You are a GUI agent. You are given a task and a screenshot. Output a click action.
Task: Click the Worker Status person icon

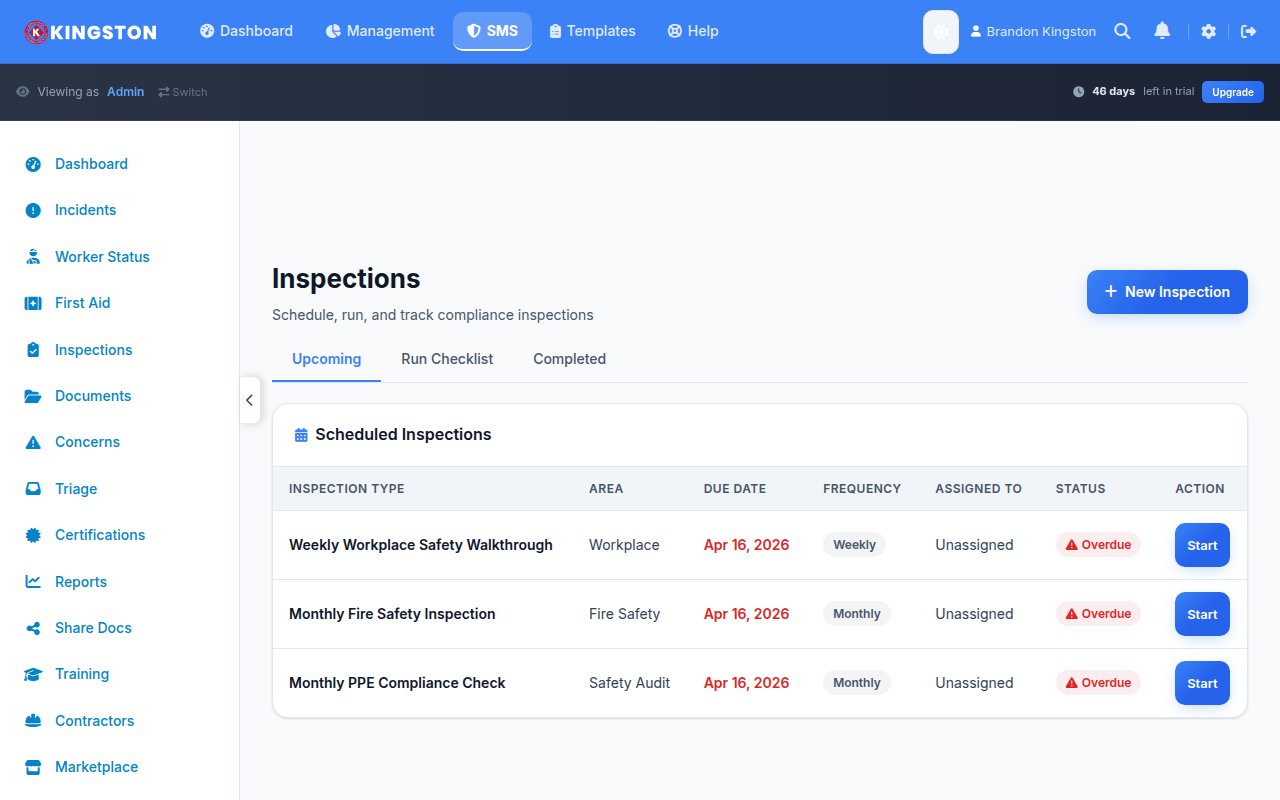(33, 257)
